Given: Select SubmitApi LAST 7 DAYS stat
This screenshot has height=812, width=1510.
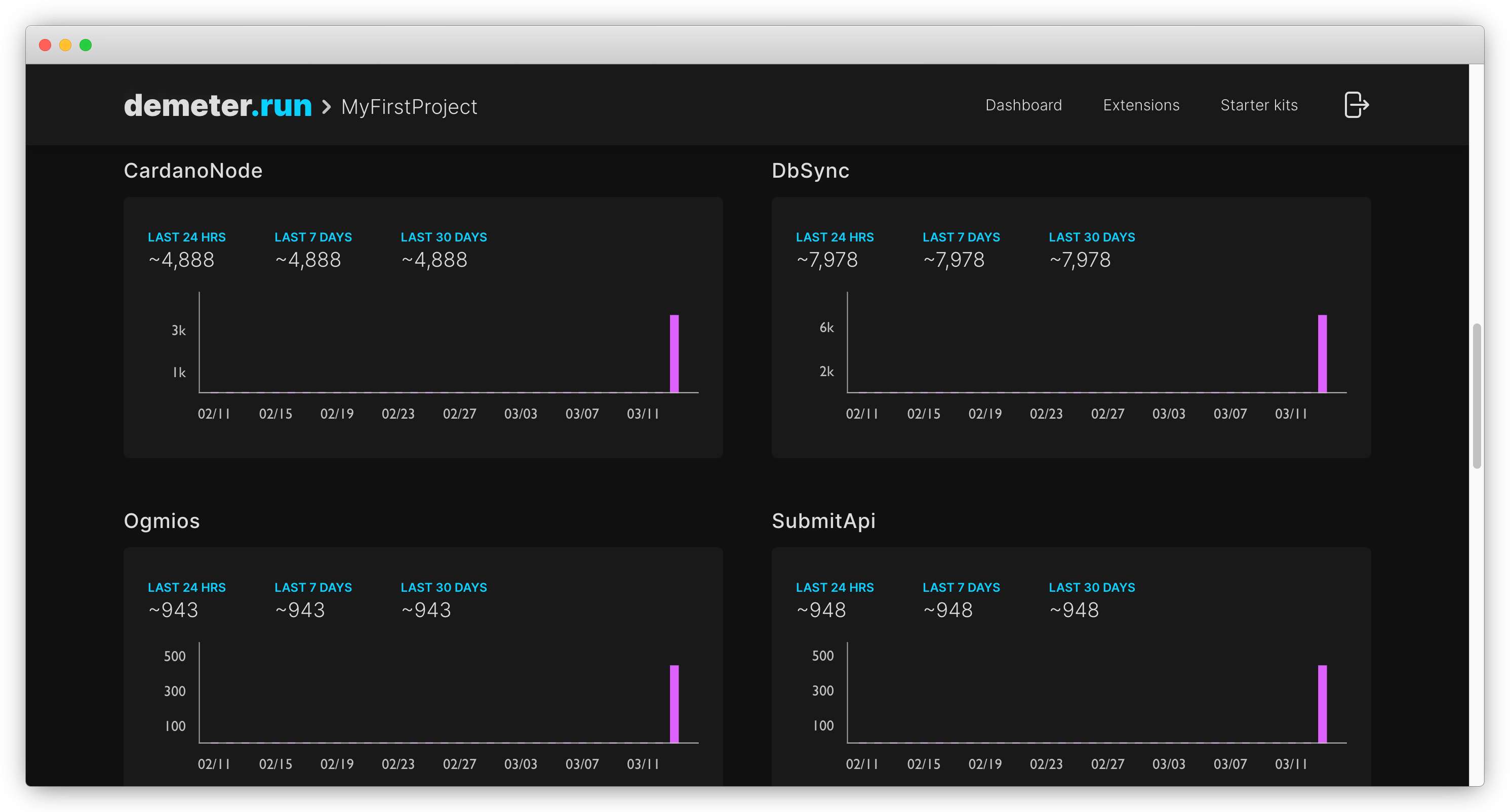Looking at the screenshot, I should click(961, 600).
